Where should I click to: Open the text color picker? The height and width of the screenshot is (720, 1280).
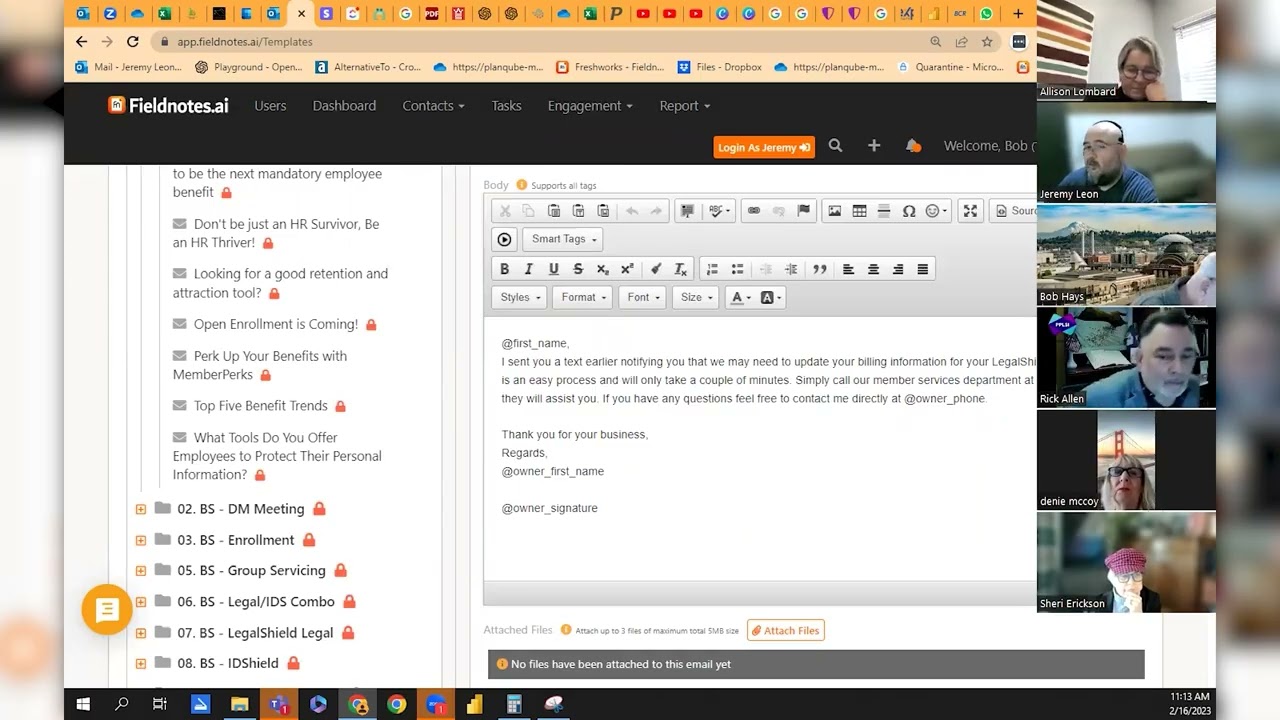click(x=740, y=297)
